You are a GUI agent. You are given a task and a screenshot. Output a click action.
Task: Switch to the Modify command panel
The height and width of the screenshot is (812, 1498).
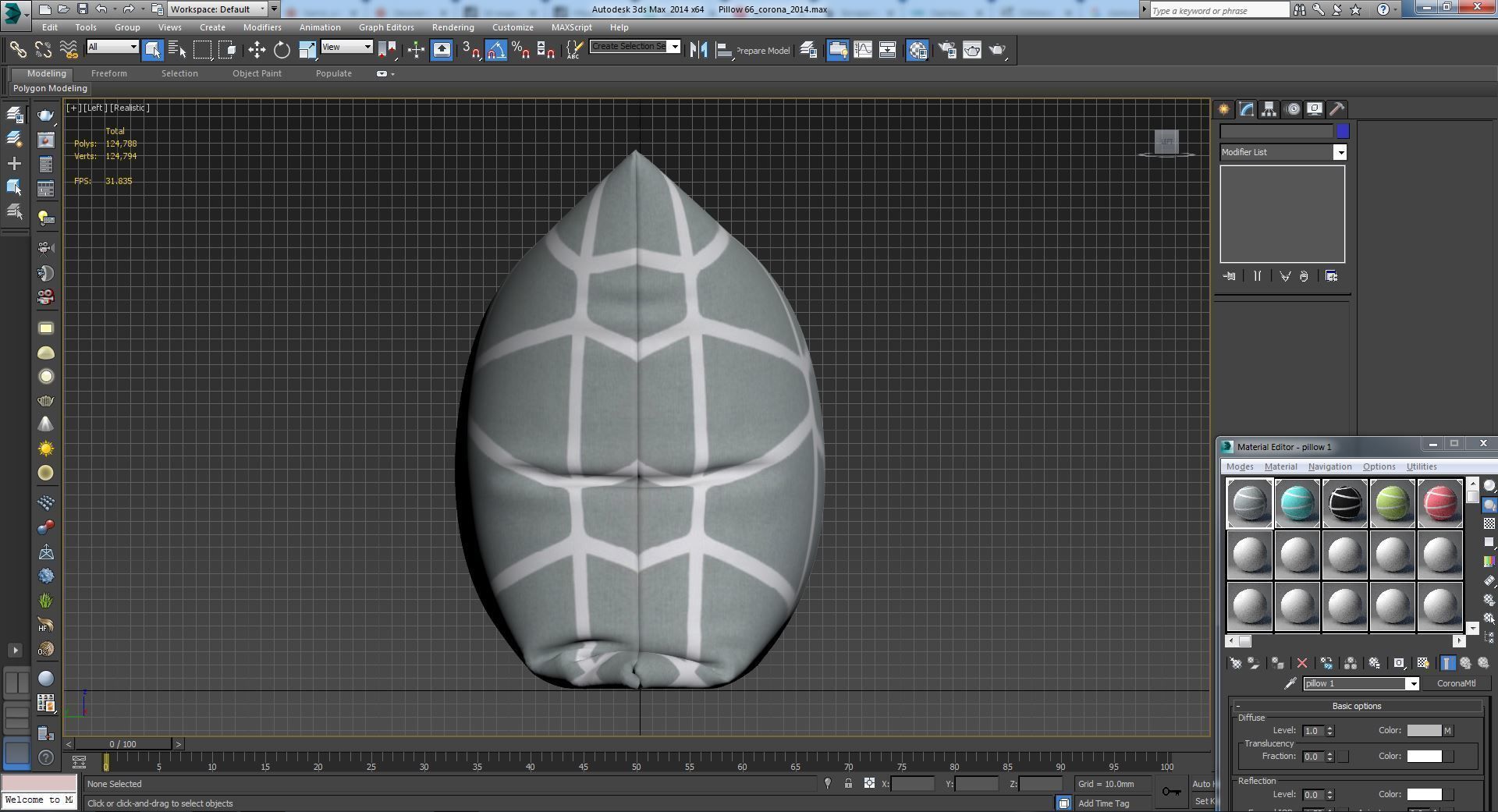click(1247, 109)
